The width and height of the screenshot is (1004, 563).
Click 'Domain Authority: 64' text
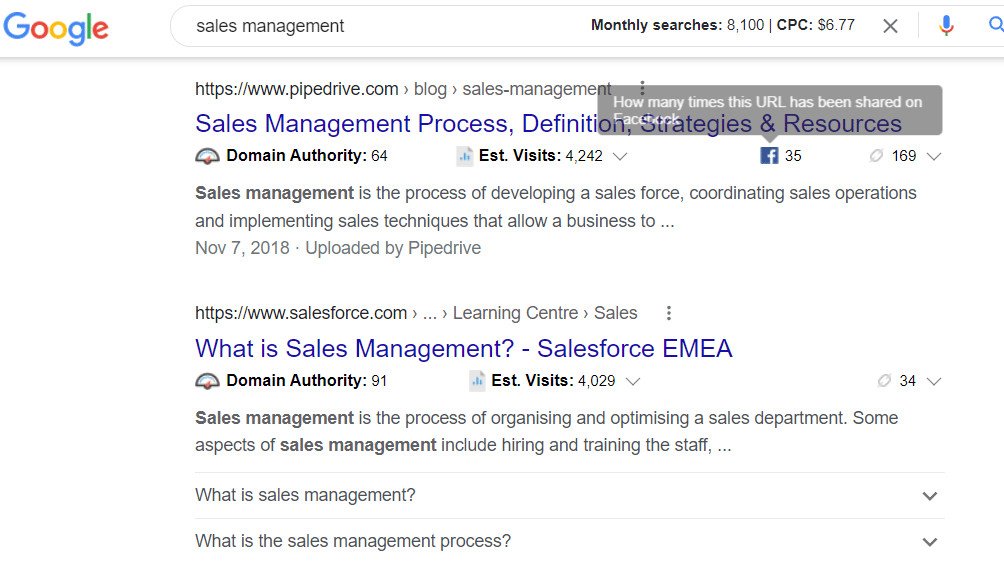tap(307, 156)
